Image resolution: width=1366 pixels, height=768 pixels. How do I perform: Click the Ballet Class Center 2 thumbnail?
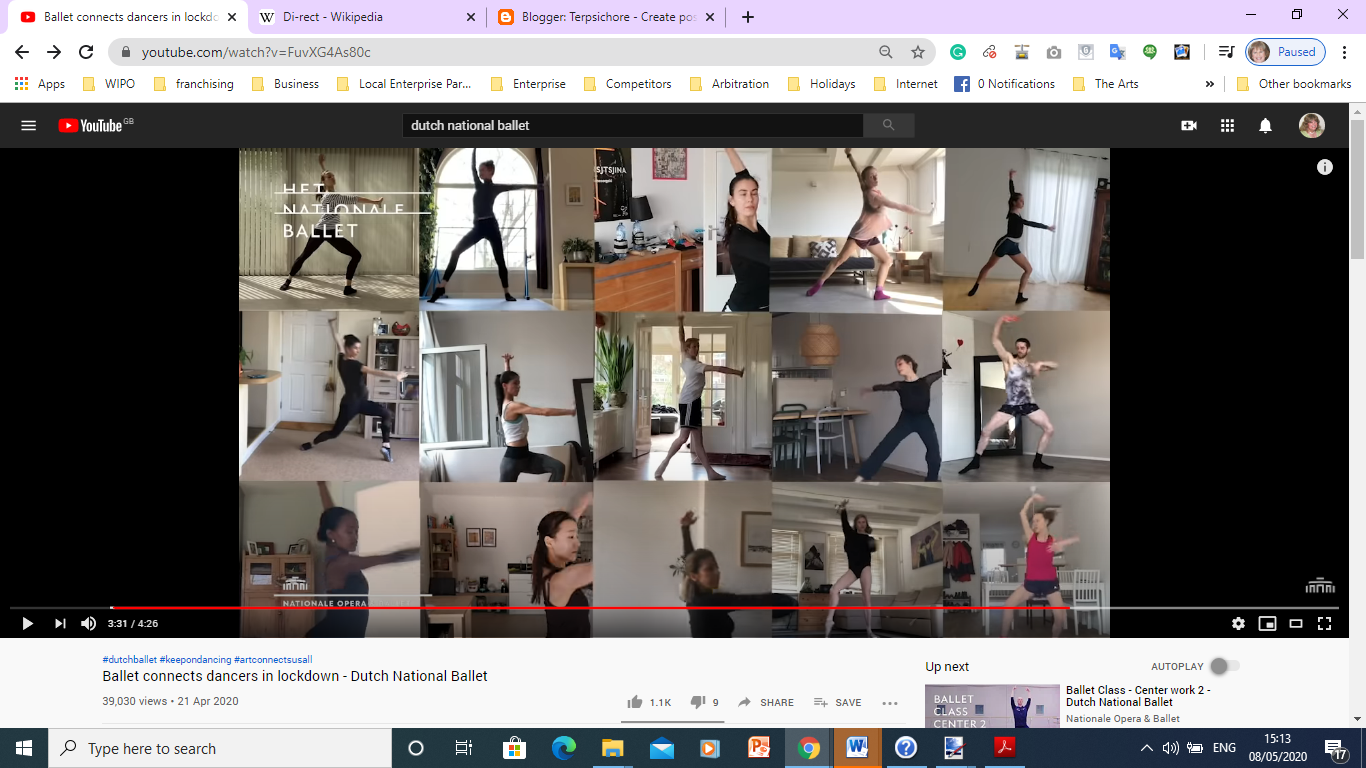tap(992, 706)
